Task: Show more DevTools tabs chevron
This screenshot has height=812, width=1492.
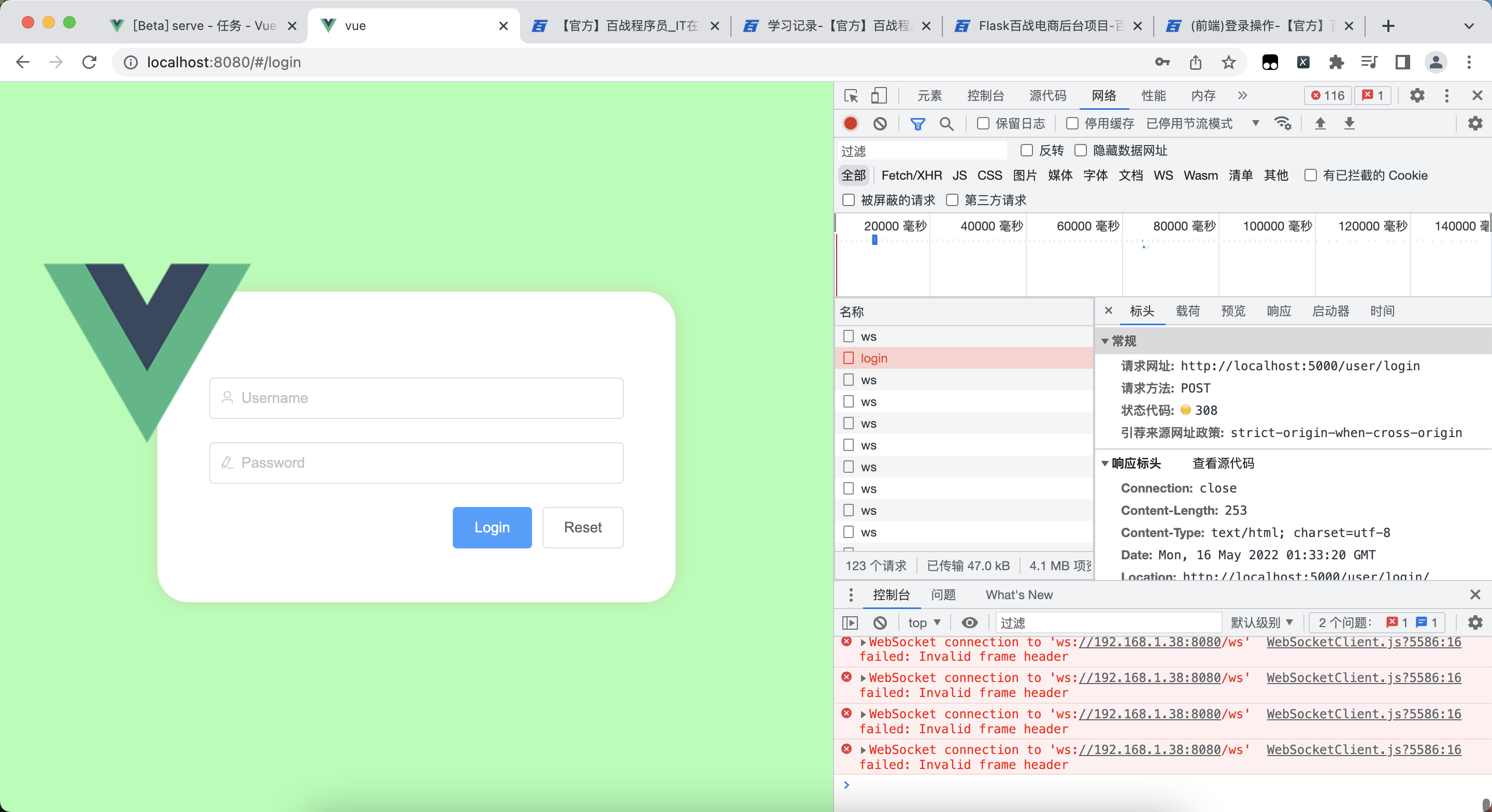Action: point(1242,96)
